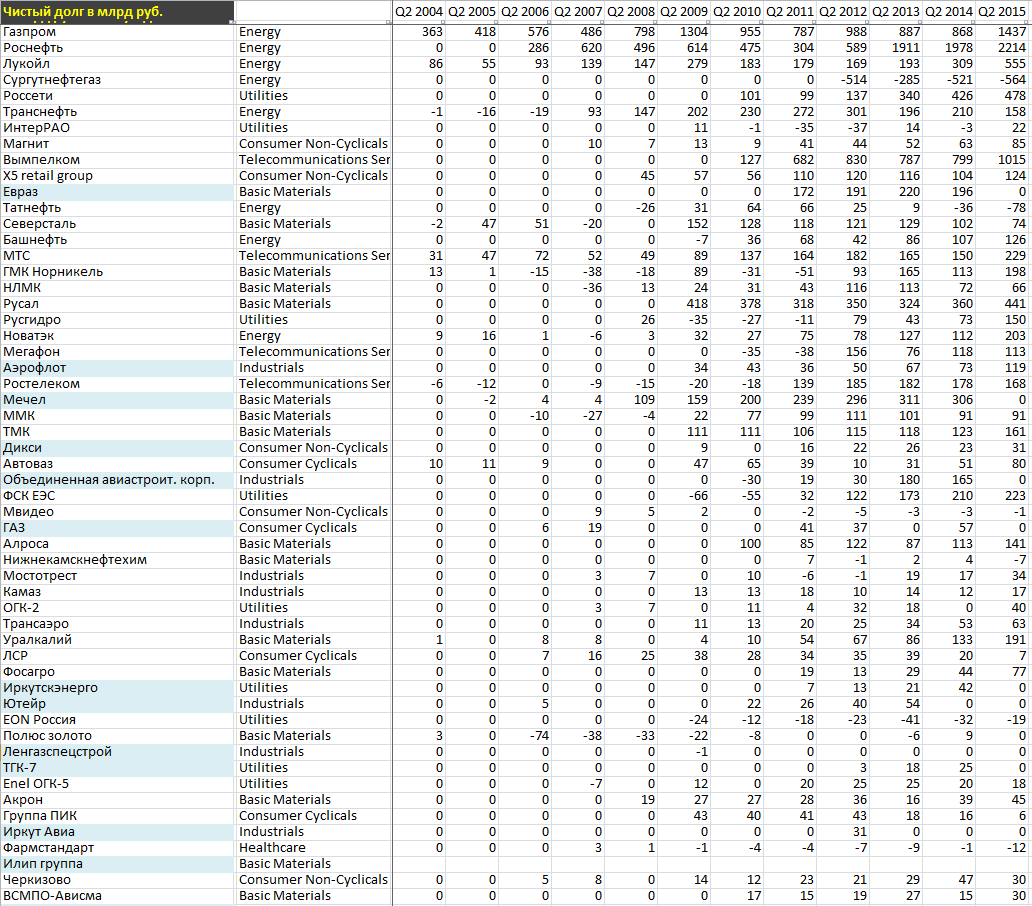Click the Илип группа cell
1032x906 pixels.
(x=117, y=865)
